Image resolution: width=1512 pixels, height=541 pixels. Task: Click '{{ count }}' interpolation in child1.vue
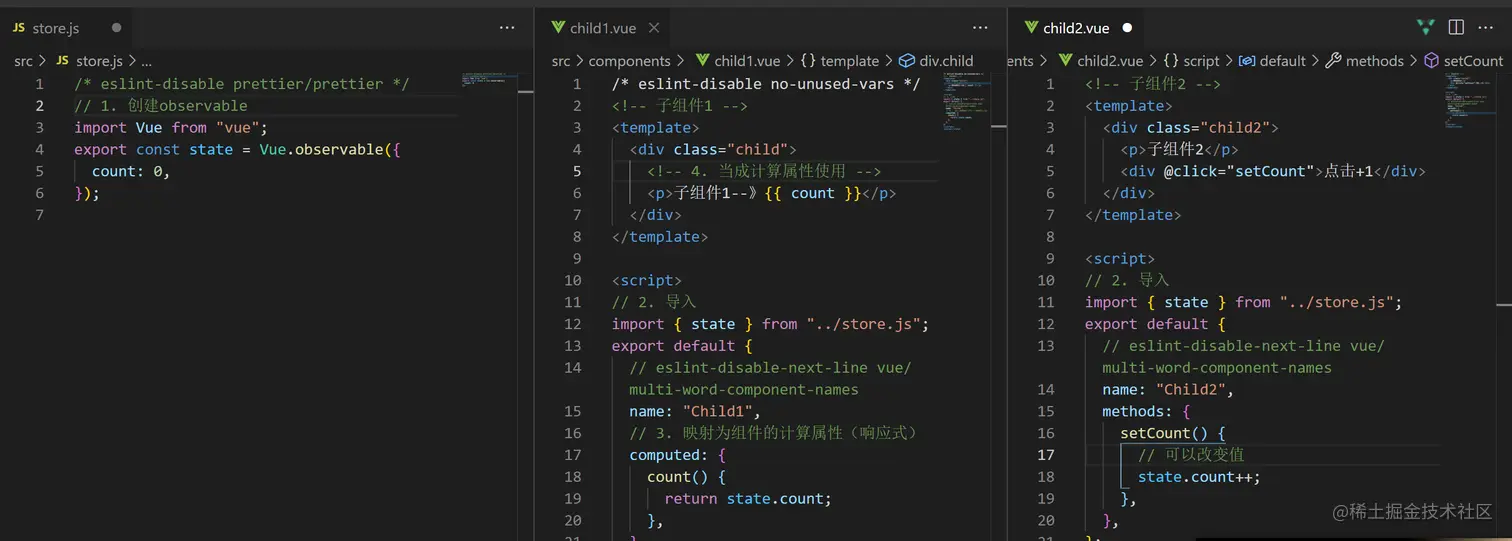(812, 193)
